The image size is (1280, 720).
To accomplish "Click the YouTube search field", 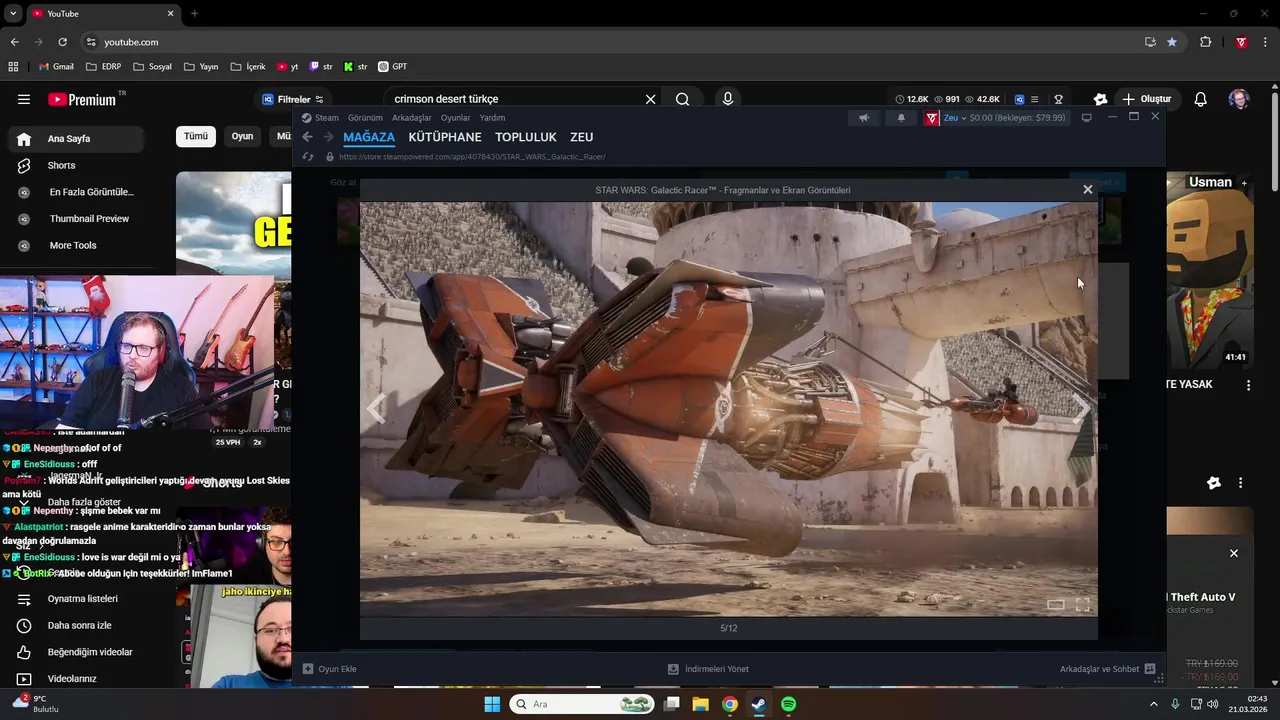I will pos(515,99).
